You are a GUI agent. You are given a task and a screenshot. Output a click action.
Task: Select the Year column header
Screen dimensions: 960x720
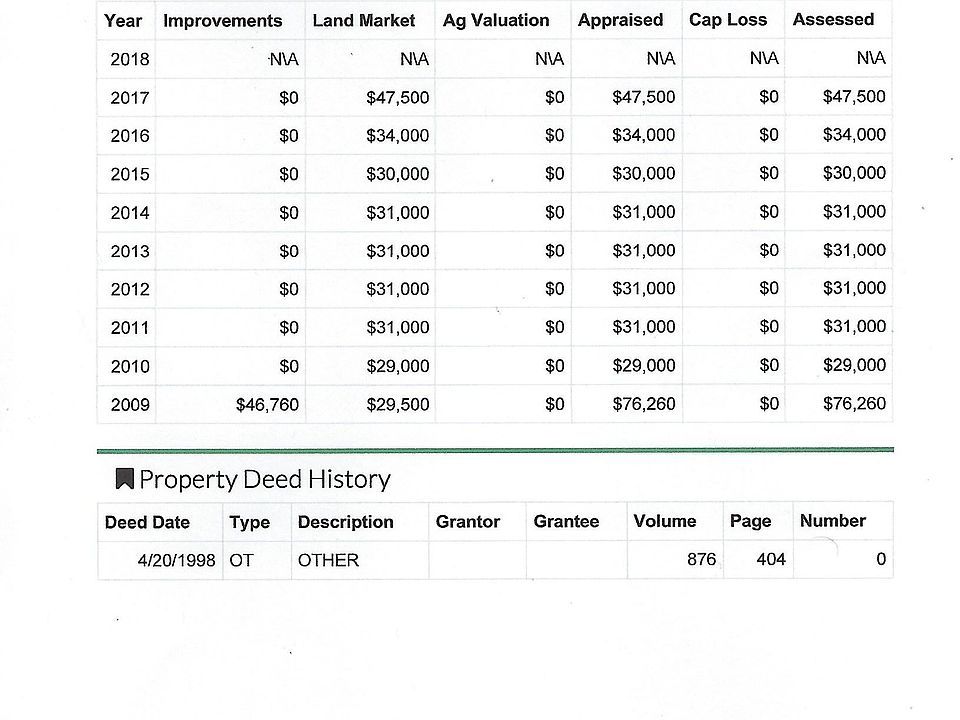(123, 21)
